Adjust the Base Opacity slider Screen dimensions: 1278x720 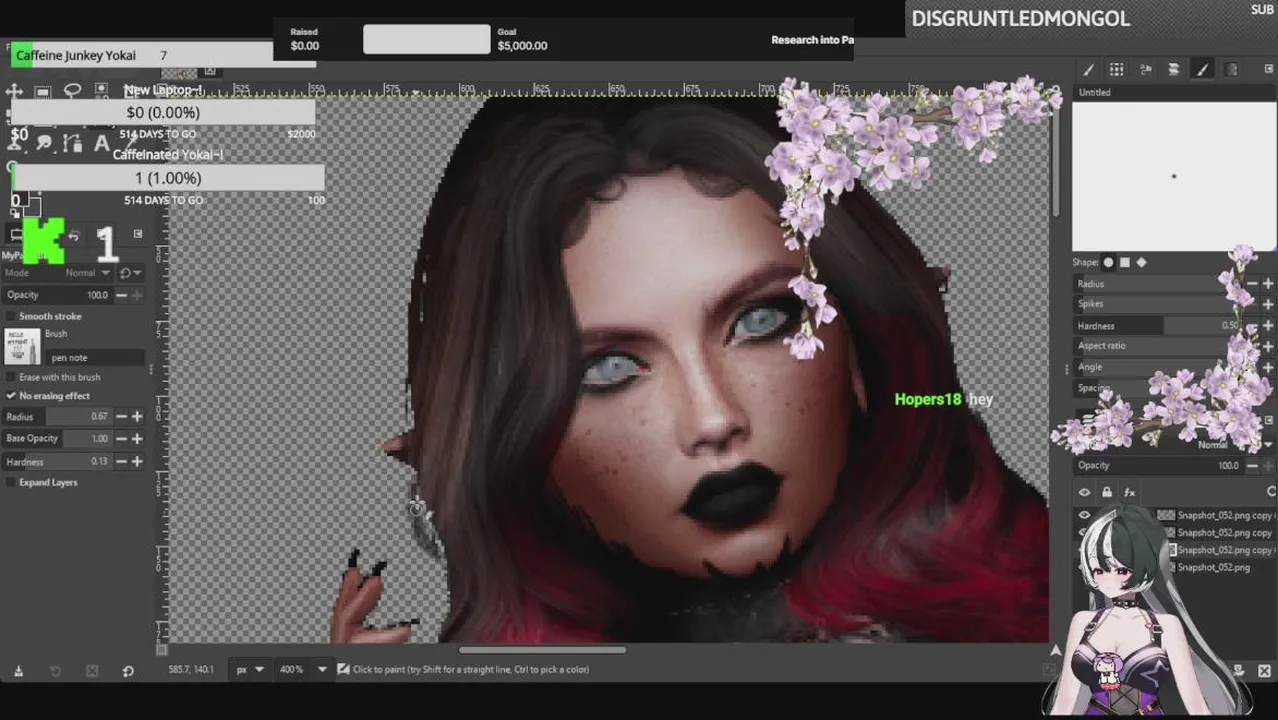(57, 438)
